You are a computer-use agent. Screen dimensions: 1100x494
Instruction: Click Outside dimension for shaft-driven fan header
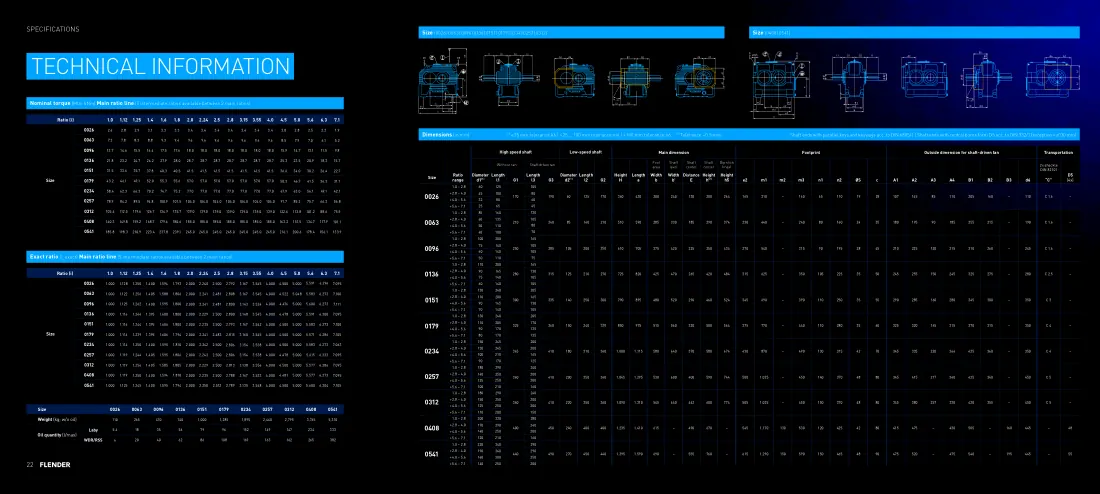[x=960, y=152]
